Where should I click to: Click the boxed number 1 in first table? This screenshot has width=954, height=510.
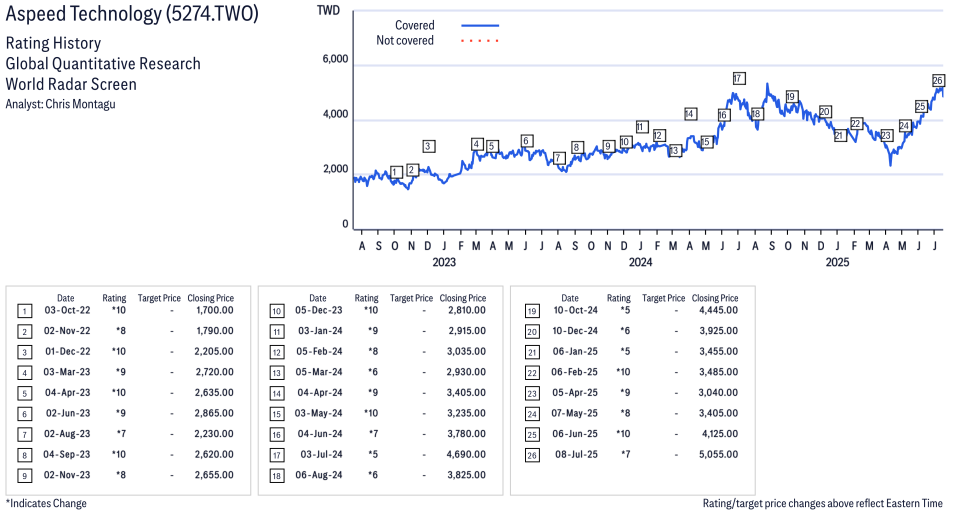click(24, 312)
